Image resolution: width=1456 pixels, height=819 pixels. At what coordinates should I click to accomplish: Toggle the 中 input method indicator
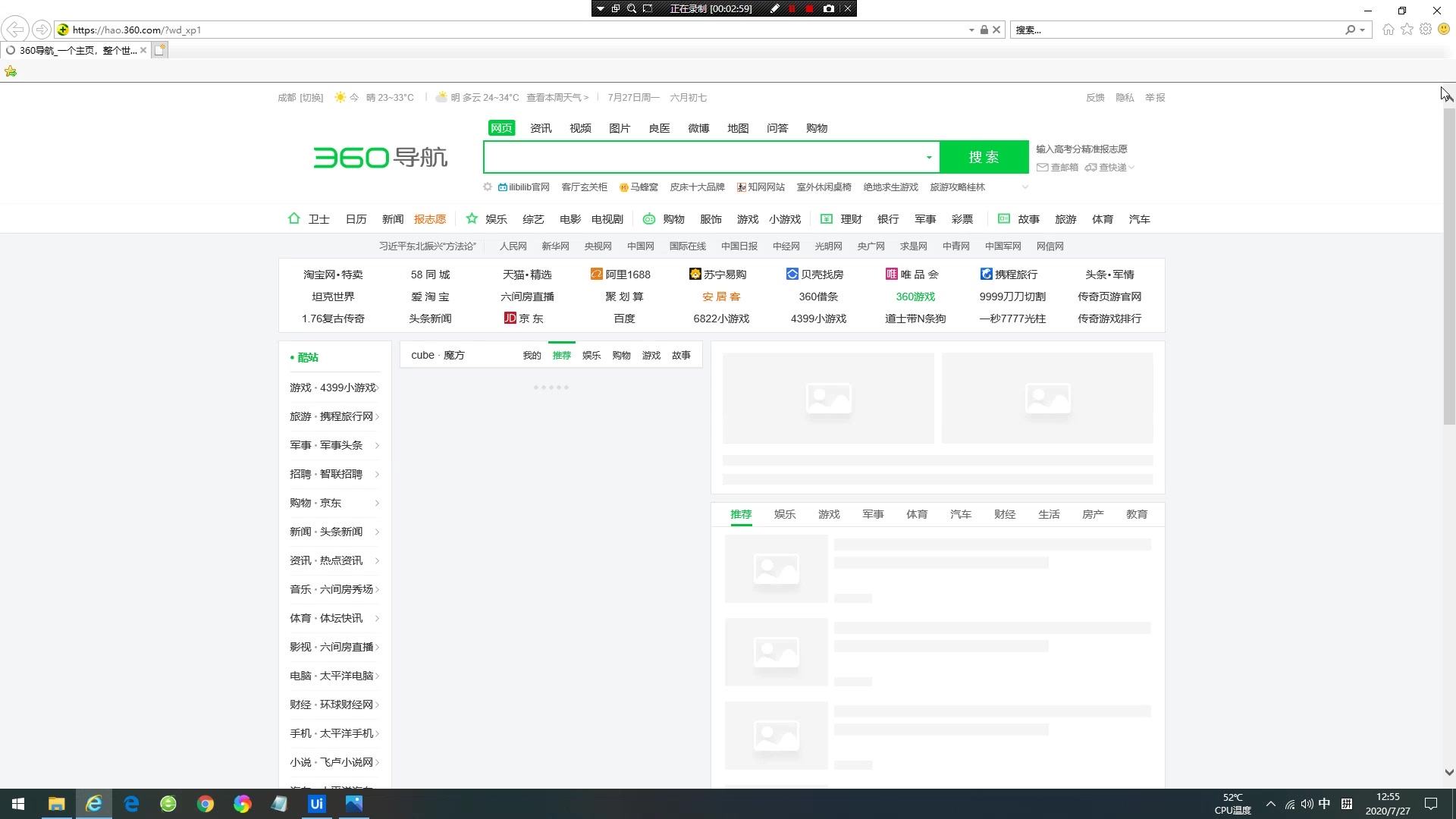click(1324, 804)
